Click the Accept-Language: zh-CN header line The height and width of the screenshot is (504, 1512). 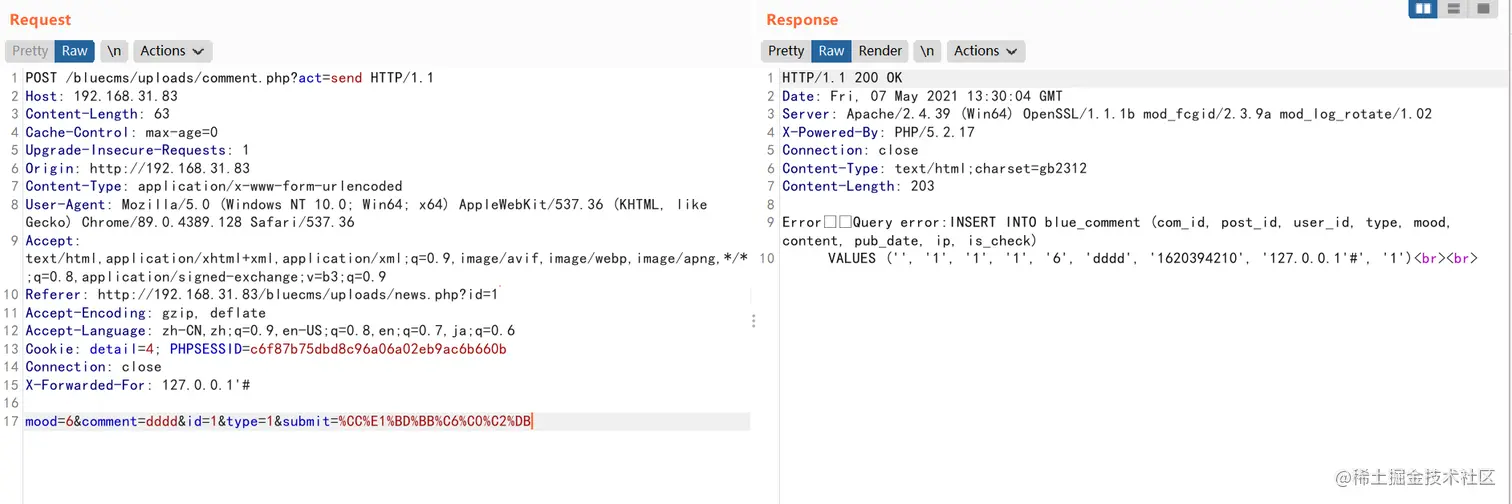pyautogui.click(x=270, y=330)
